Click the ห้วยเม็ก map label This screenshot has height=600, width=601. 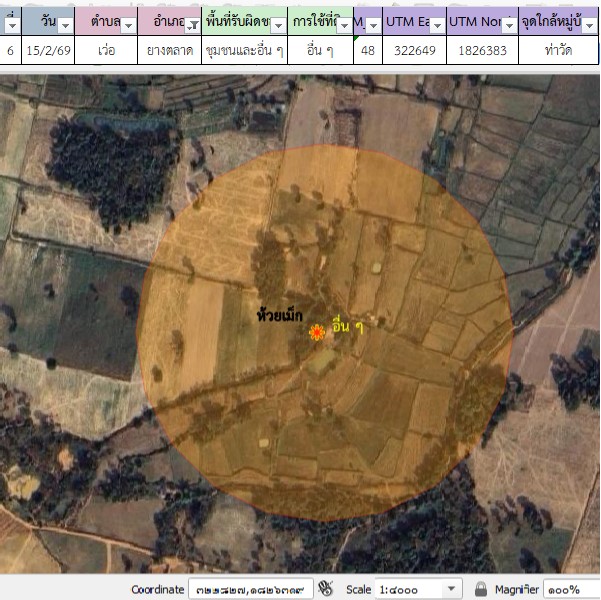(x=280, y=315)
